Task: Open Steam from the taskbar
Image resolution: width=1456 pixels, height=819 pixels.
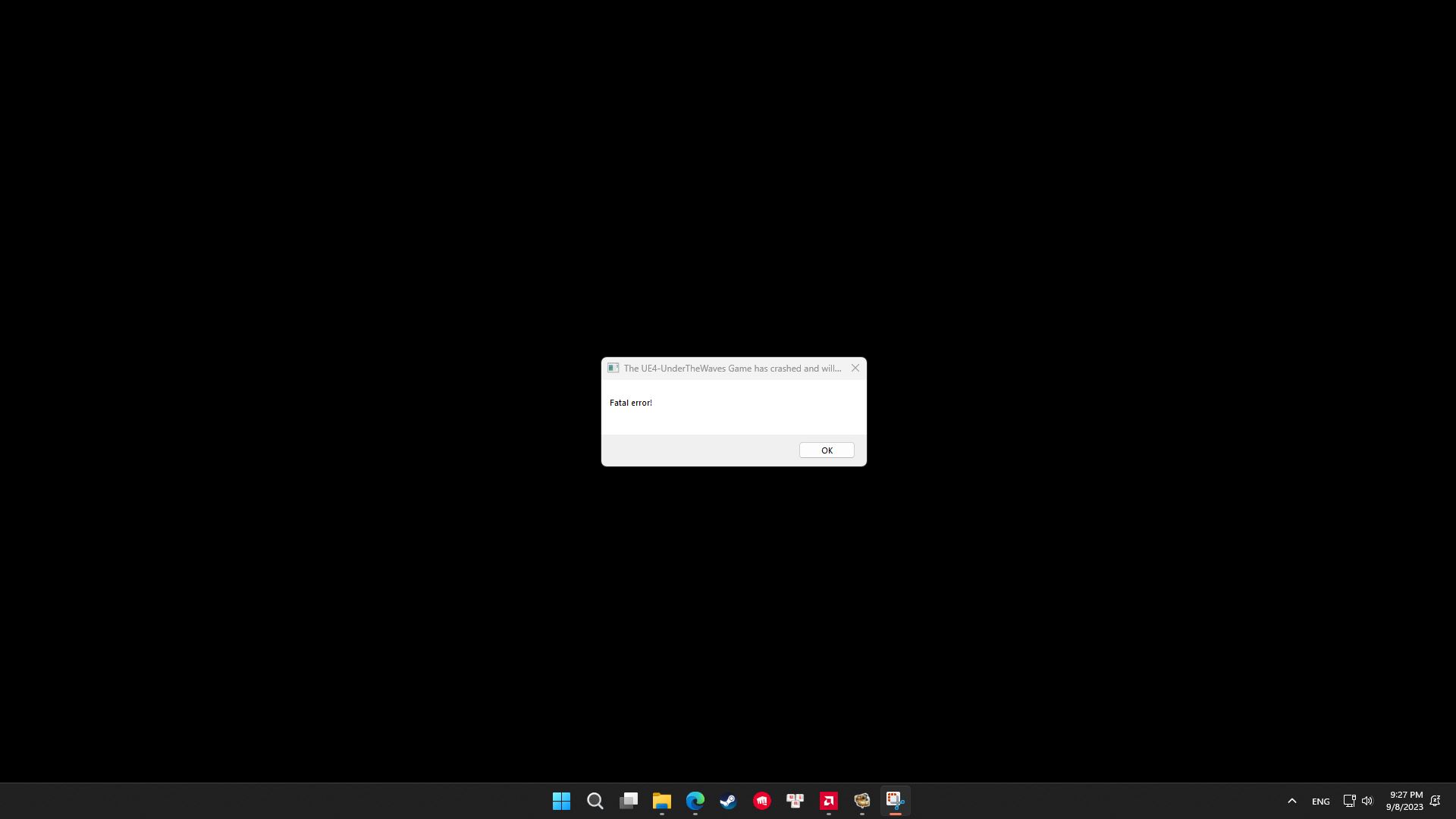Action: pos(729,801)
